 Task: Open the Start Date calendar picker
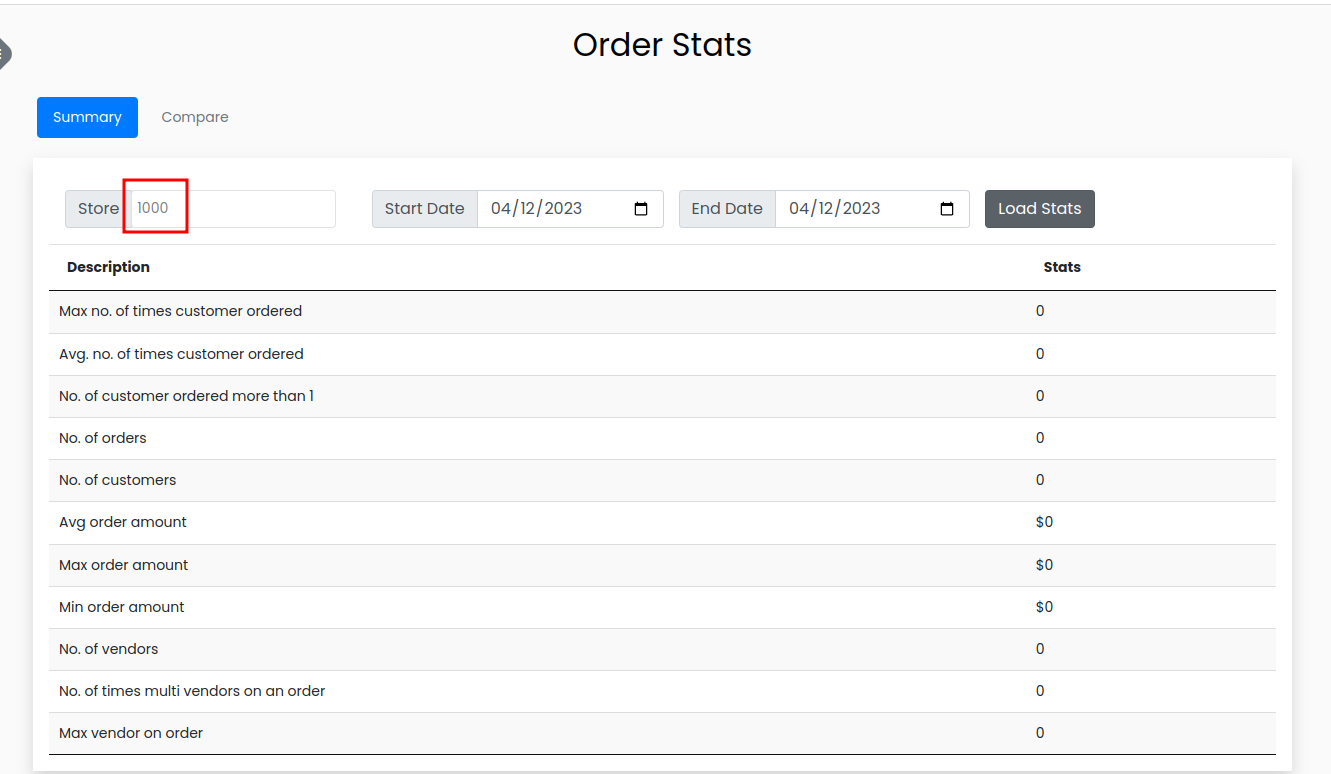point(640,208)
